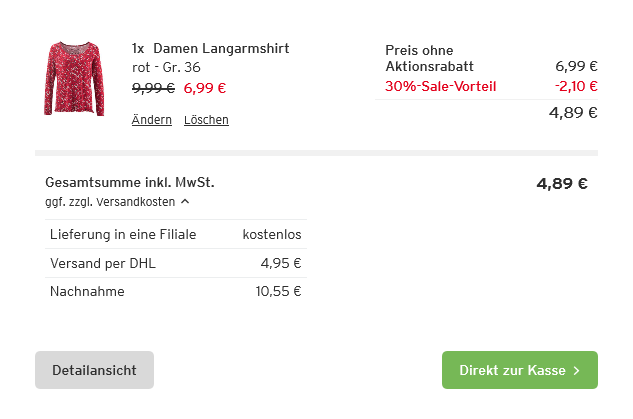This screenshot has width=633, height=419.
Task: Select the Nachnahme shipping row
Action: [175, 291]
